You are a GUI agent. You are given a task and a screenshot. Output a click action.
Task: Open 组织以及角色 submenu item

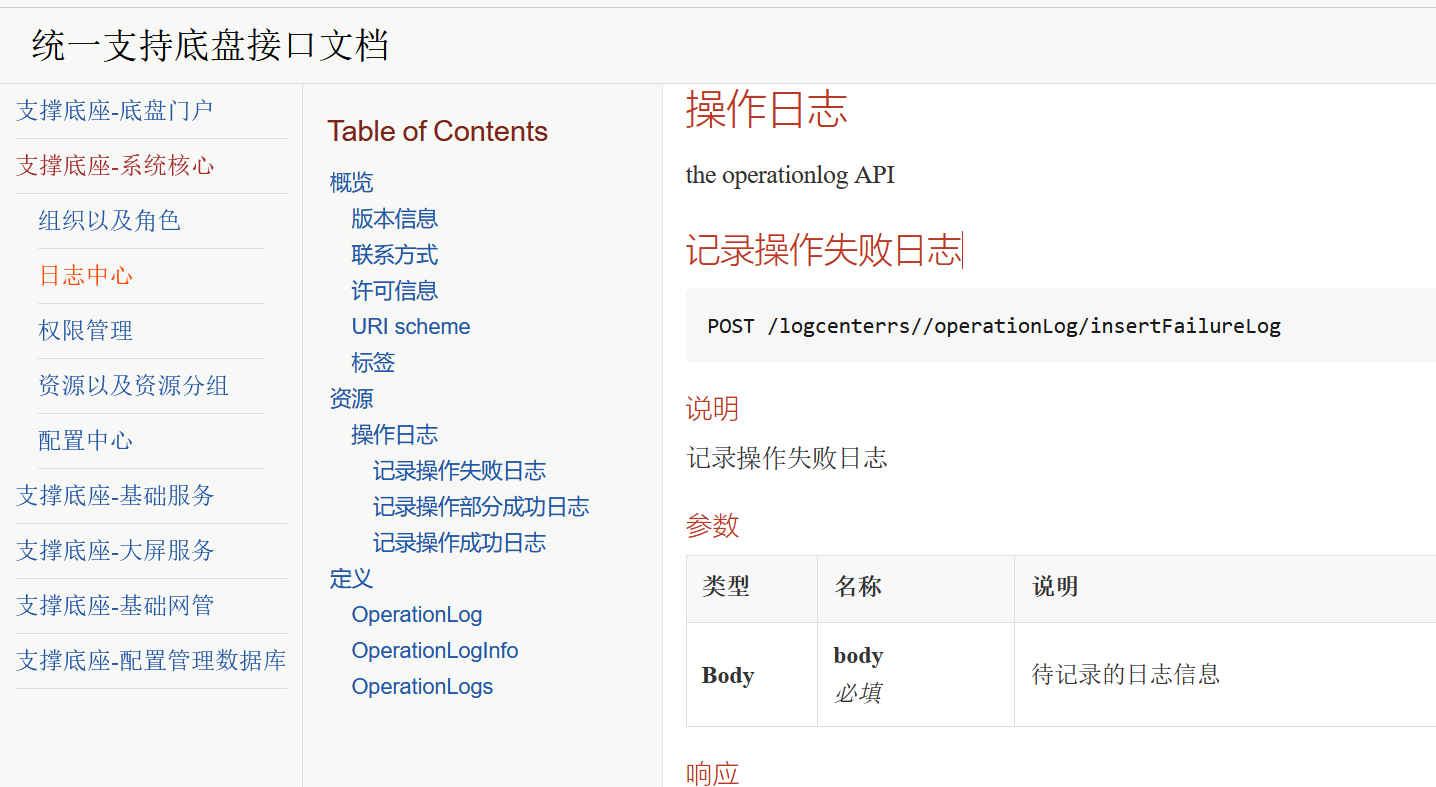[109, 220]
